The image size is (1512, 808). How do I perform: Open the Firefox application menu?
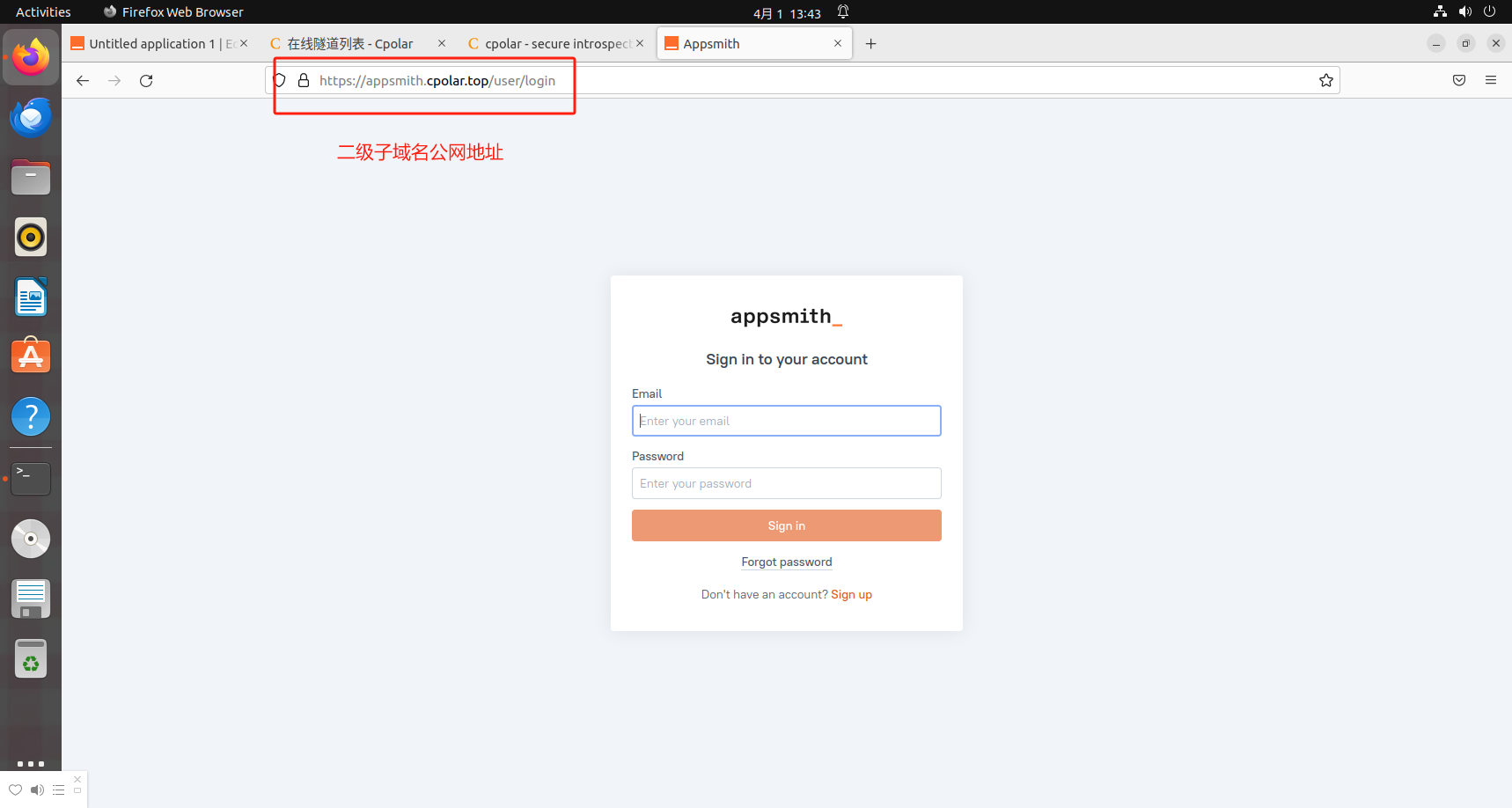coord(1491,80)
